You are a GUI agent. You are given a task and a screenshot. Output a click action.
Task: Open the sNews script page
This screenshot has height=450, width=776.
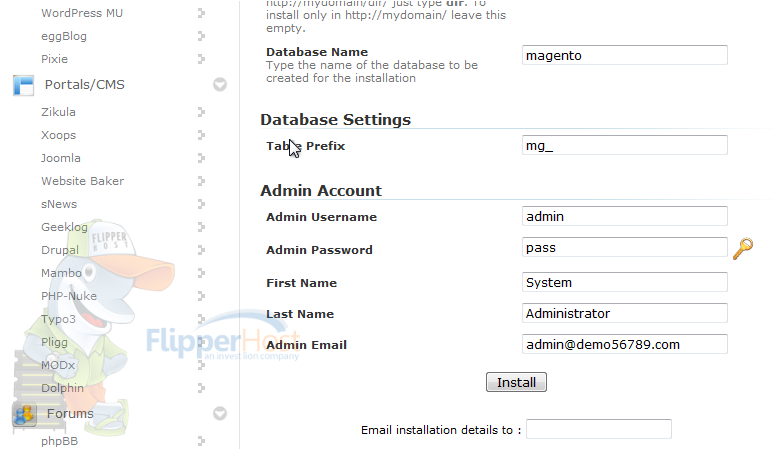coord(59,204)
